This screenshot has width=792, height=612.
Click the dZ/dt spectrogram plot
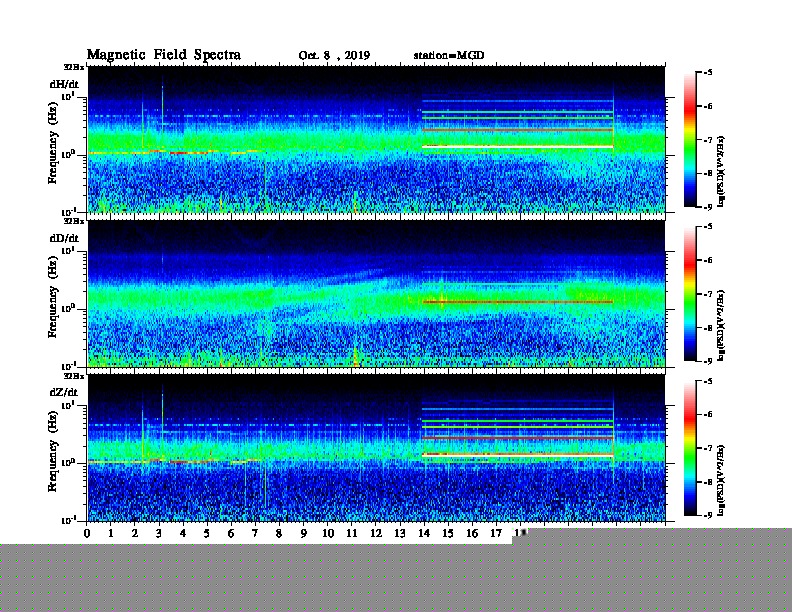tap(376, 448)
